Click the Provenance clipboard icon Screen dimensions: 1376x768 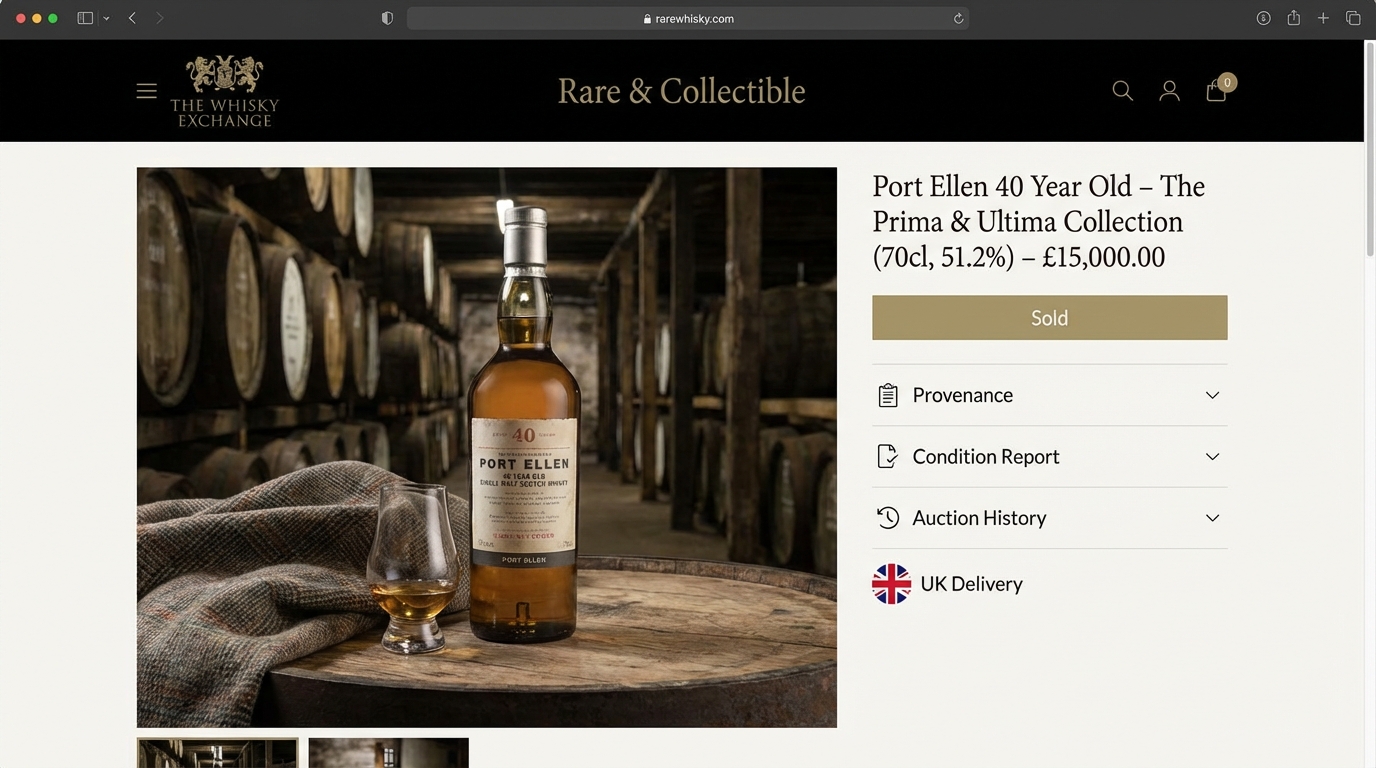point(887,394)
